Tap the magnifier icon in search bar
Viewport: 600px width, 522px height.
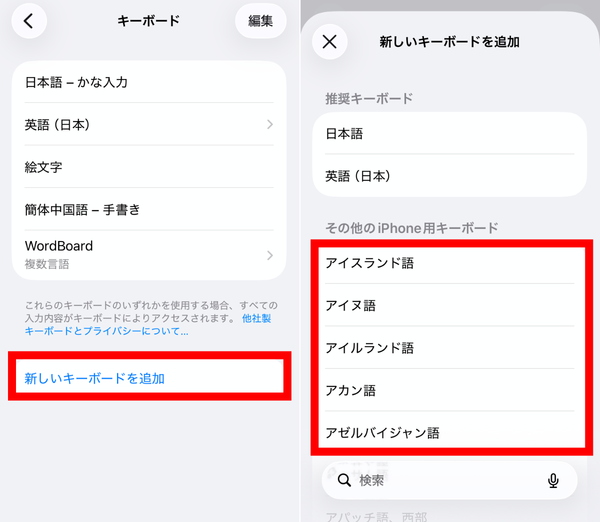point(344,480)
